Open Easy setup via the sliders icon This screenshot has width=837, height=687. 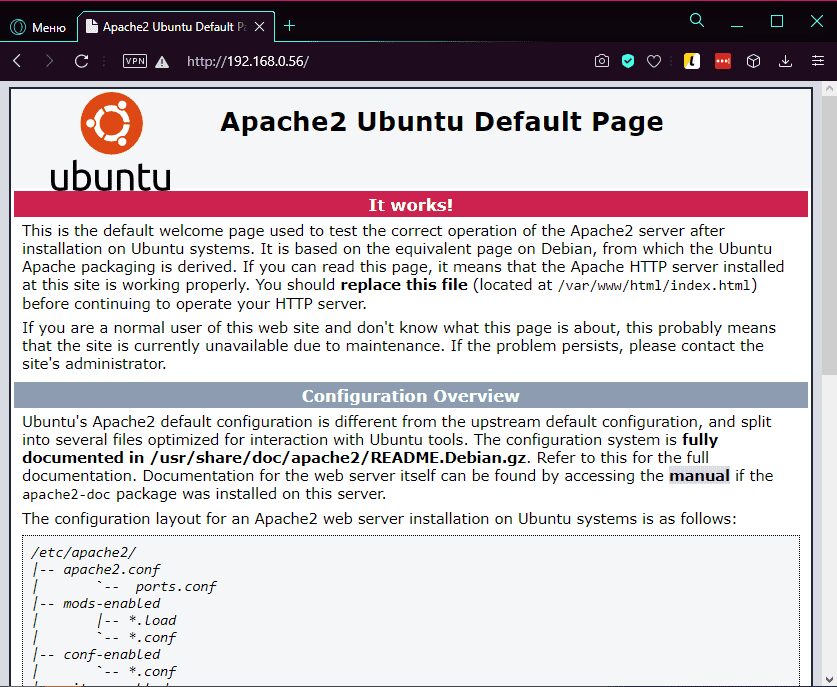818,60
